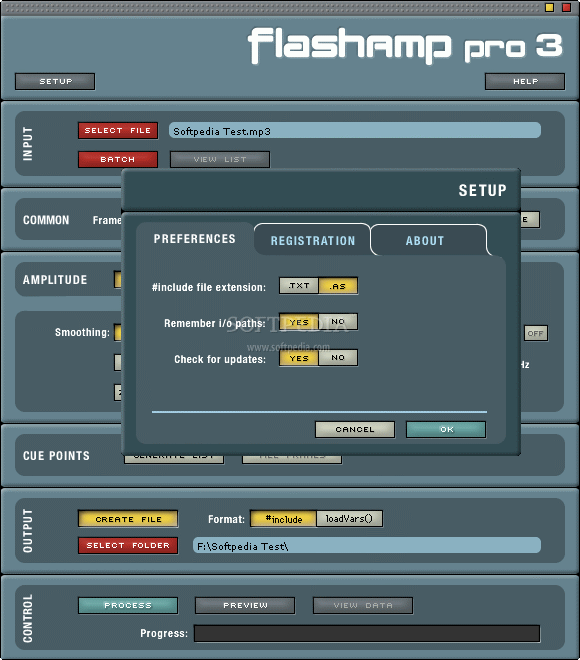The width and height of the screenshot is (580, 660).
Task: Click the yellow minimize window square
Action: (549, 8)
